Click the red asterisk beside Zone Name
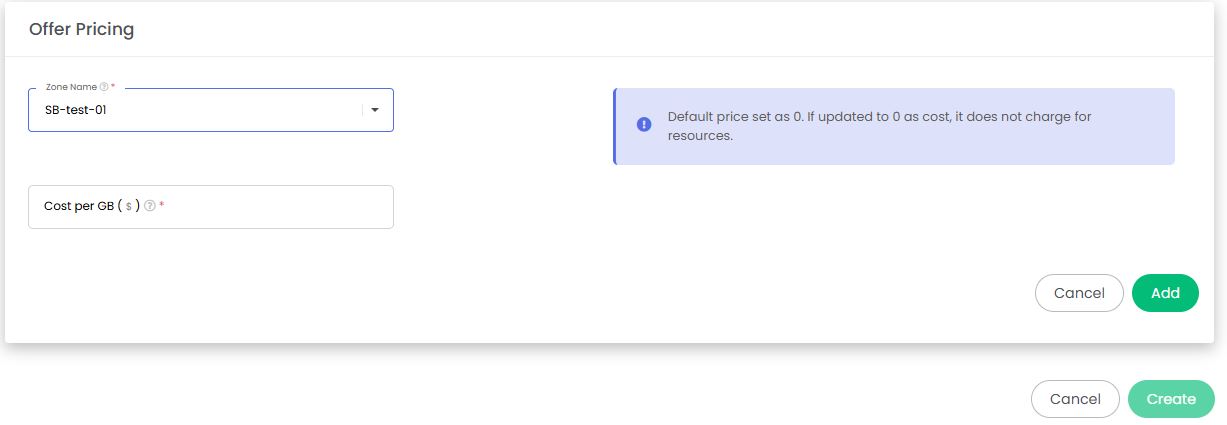This screenshot has height=425, width=1227. (x=113, y=86)
